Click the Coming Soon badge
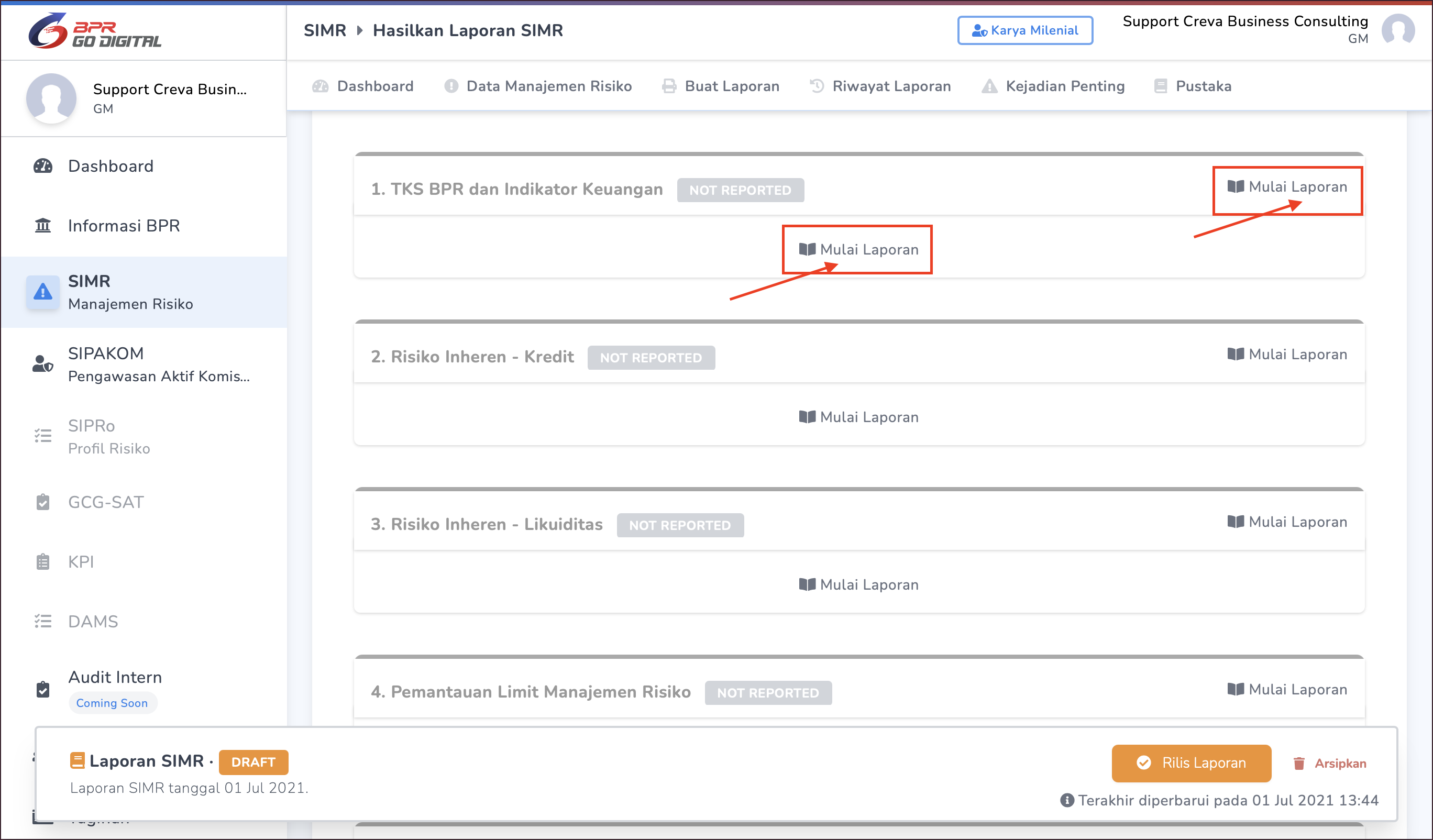This screenshot has height=840, width=1433. pos(112,703)
